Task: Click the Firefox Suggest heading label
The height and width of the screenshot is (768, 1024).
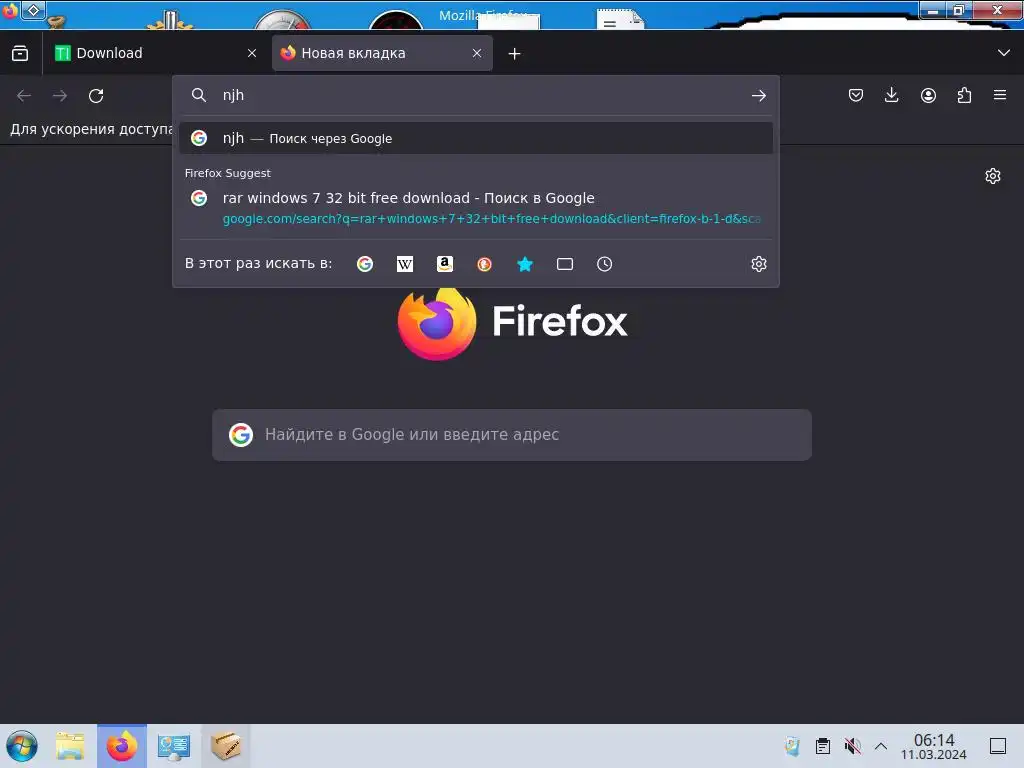Action: [227, 173]
